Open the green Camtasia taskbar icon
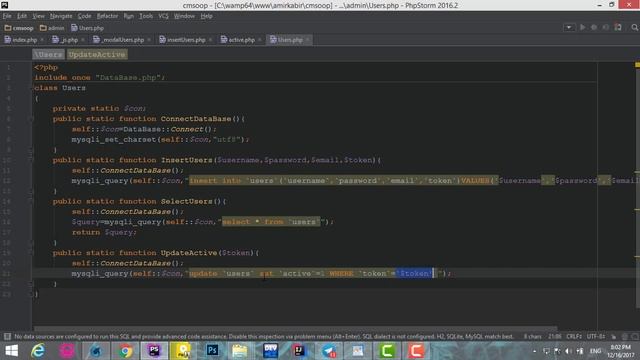Screen dimensions: 640x360 point(387,351)
